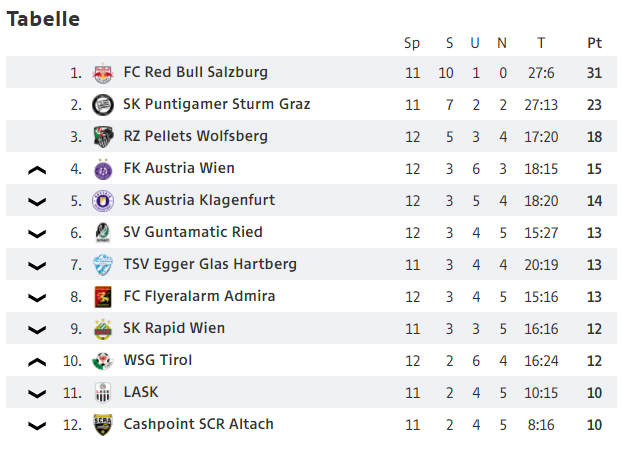Click the up arrow next to WSG Tirol
This screenshot has width=629, height=450.
[x=37, y=363]
